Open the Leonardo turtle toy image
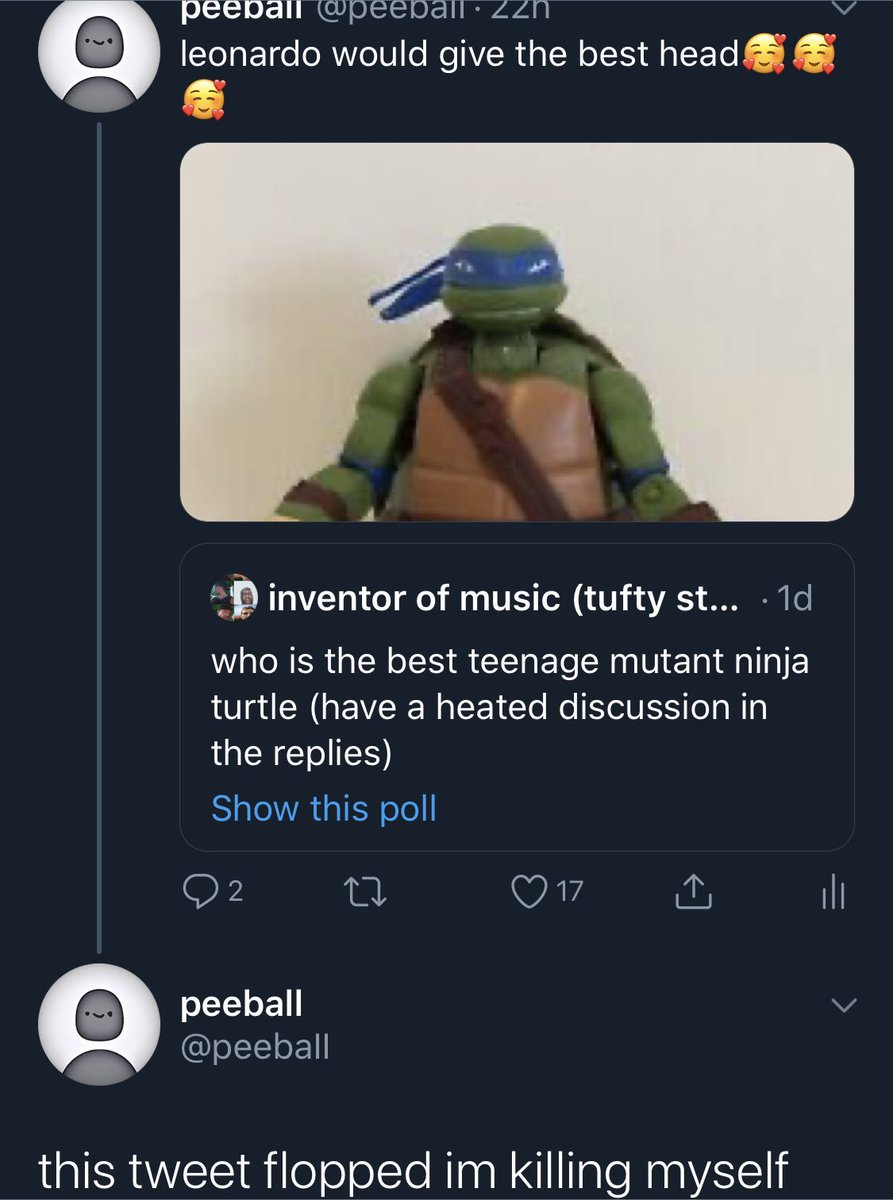Image resolution: width=893 pixels, height=1200 pixels. click(x=517, y=332)
